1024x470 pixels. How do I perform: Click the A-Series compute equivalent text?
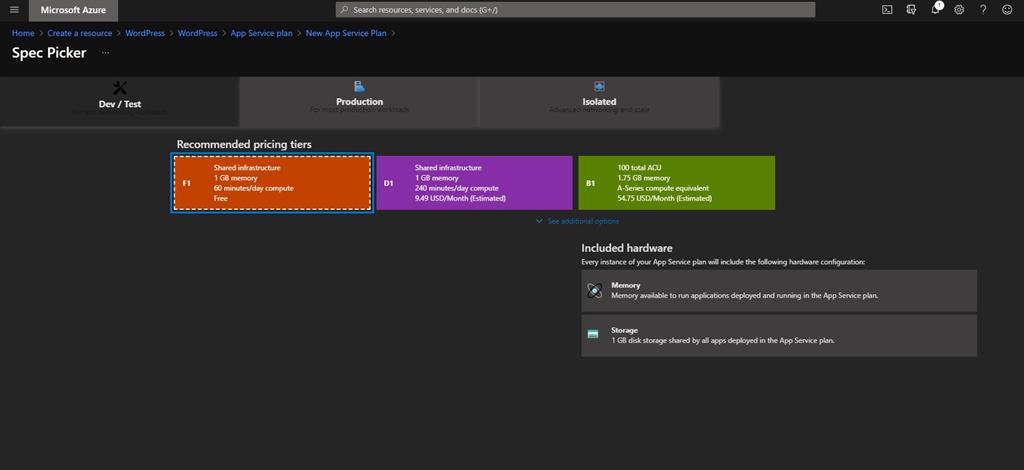click(x=664, y=188)
